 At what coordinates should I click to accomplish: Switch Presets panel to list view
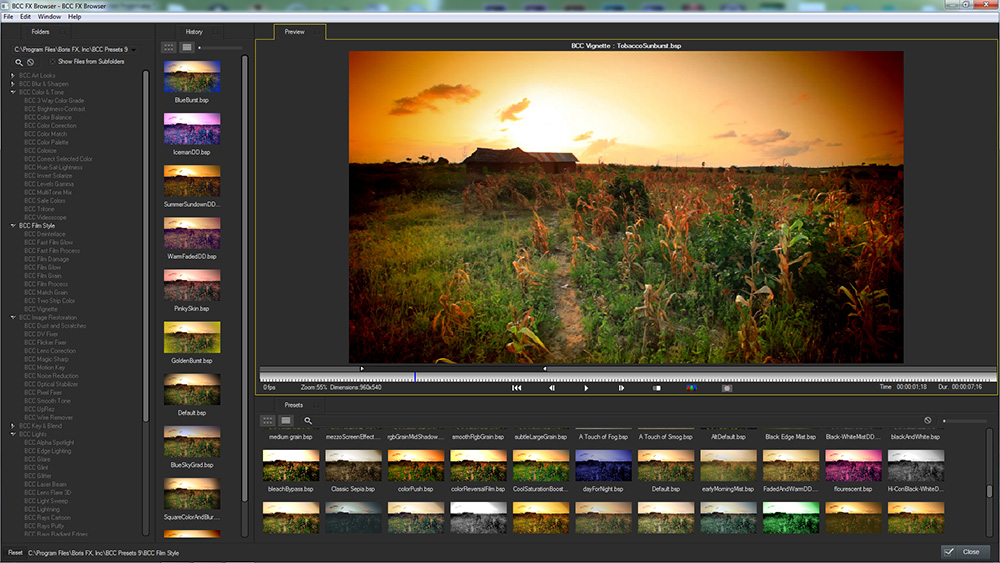point(286,421)
